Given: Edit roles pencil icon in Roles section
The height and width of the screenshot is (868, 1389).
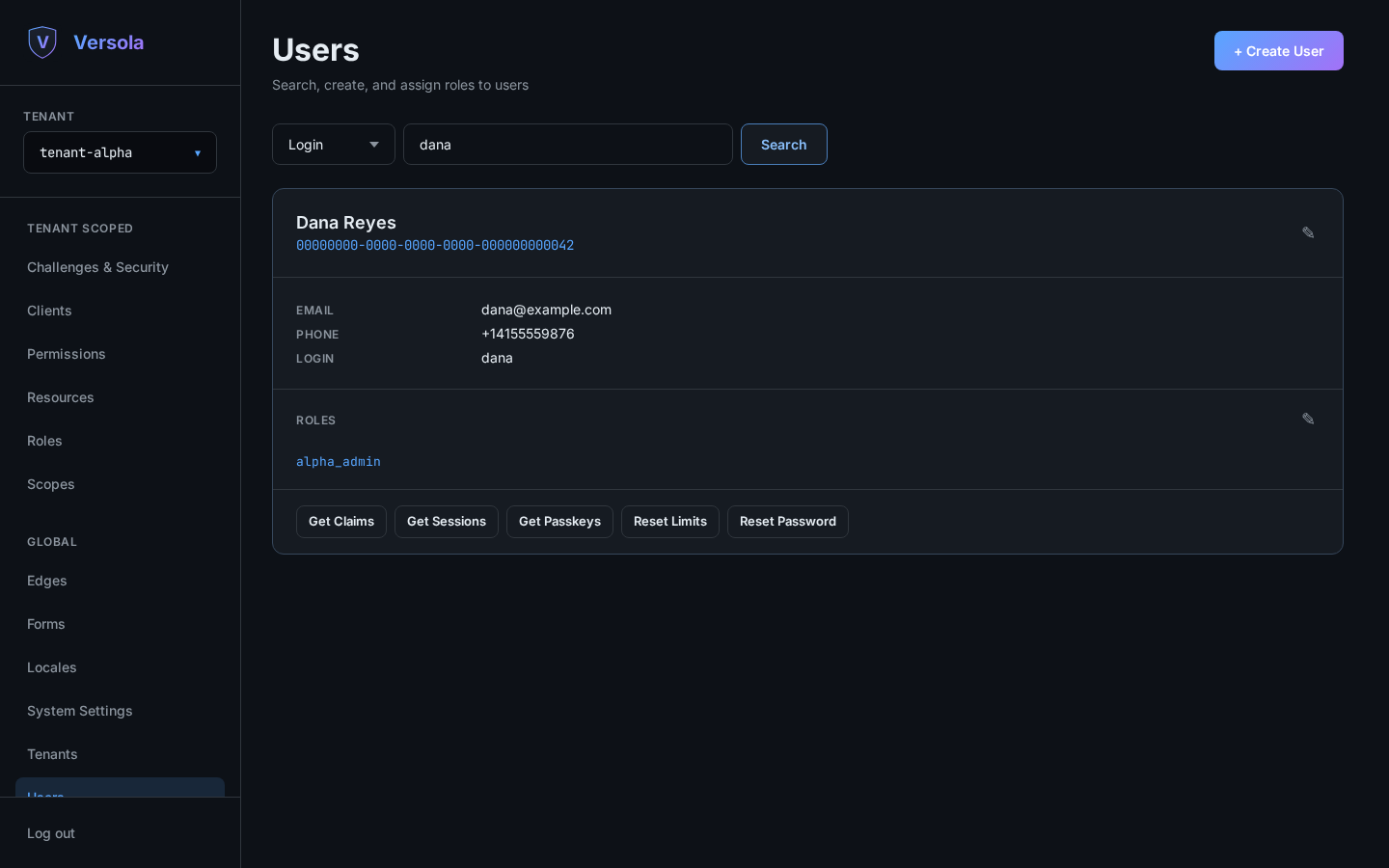Looking at the screenshot, I should point(1308,419).
